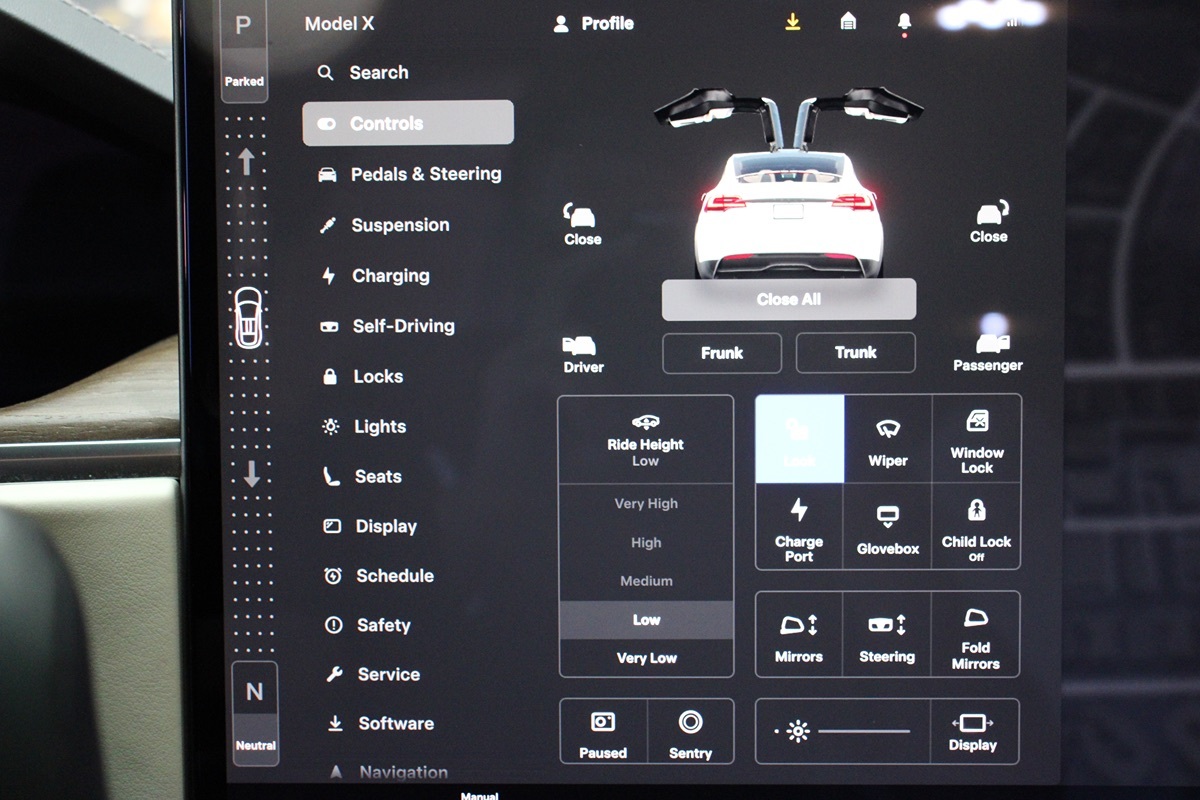
Task: Open the Locks menu
Action: pyautogui.click(x=362, y=377)
